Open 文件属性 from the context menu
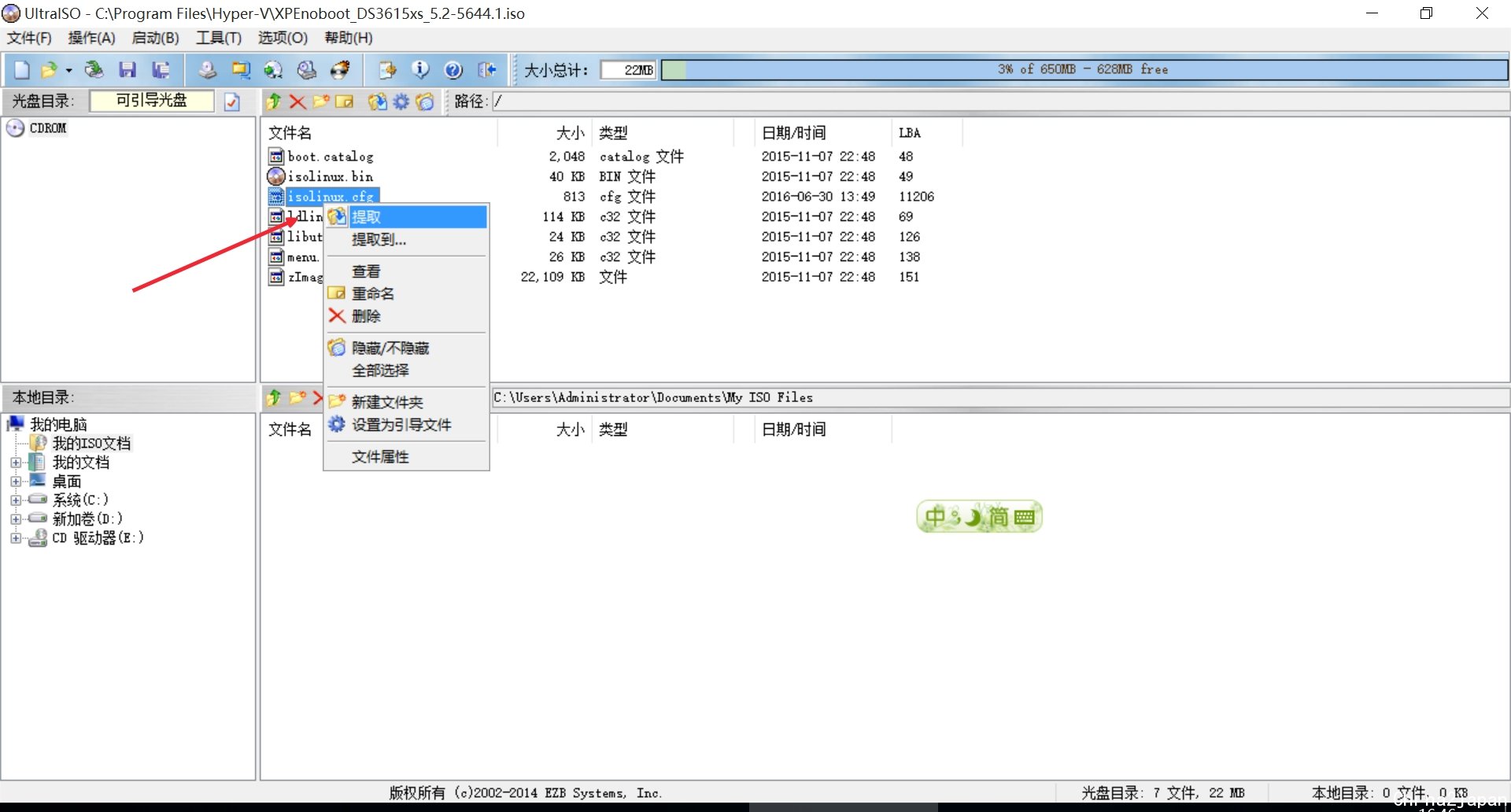1511x812 pixels. pyautogui.click(x=406, y=456)
